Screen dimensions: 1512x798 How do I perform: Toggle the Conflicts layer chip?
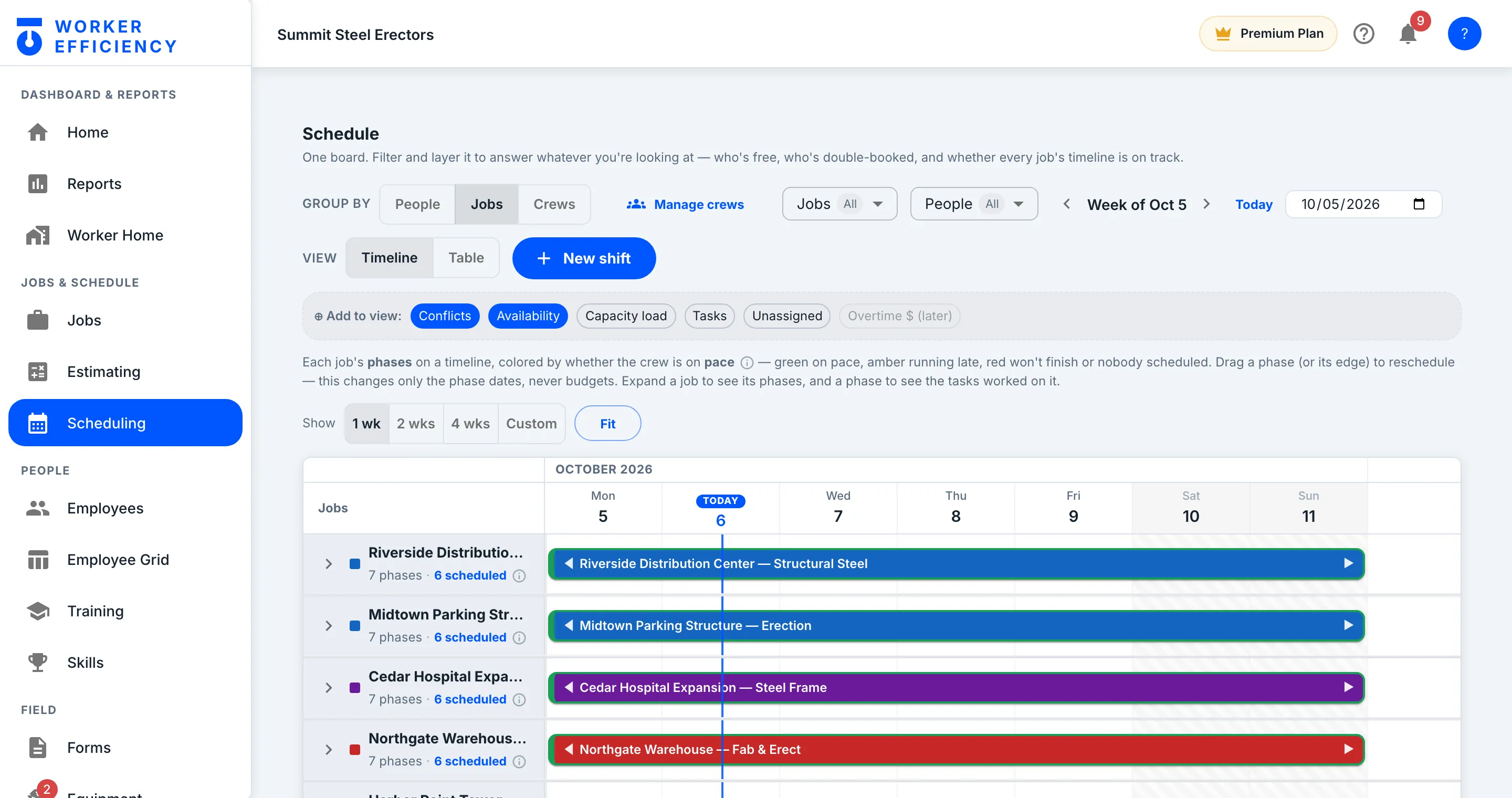coord(444,316)
